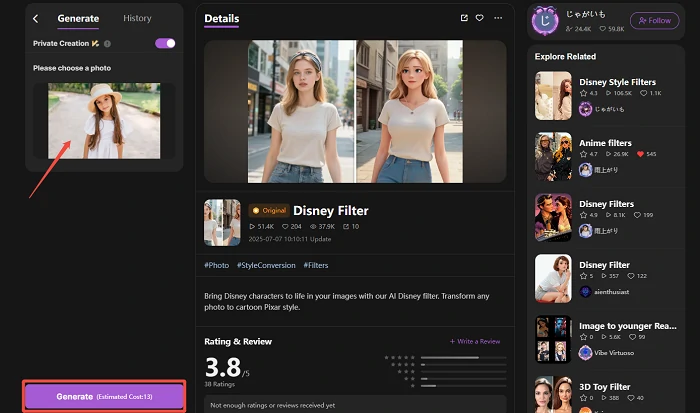Click the back arrow beside Generate

click(x=36, y=18)
